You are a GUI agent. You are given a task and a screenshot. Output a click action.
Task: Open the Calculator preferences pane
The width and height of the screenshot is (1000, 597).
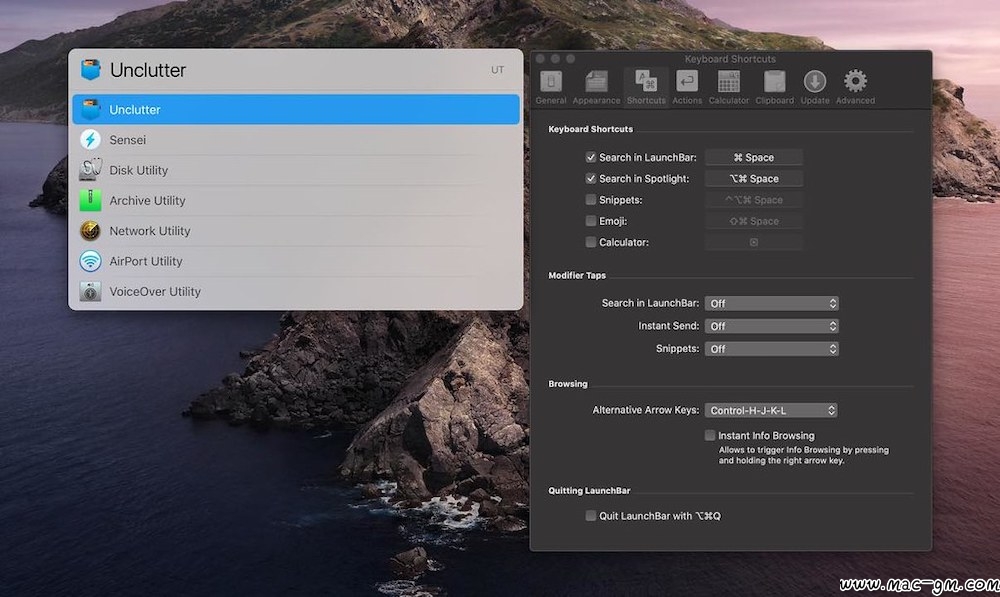tap(729, 87)
